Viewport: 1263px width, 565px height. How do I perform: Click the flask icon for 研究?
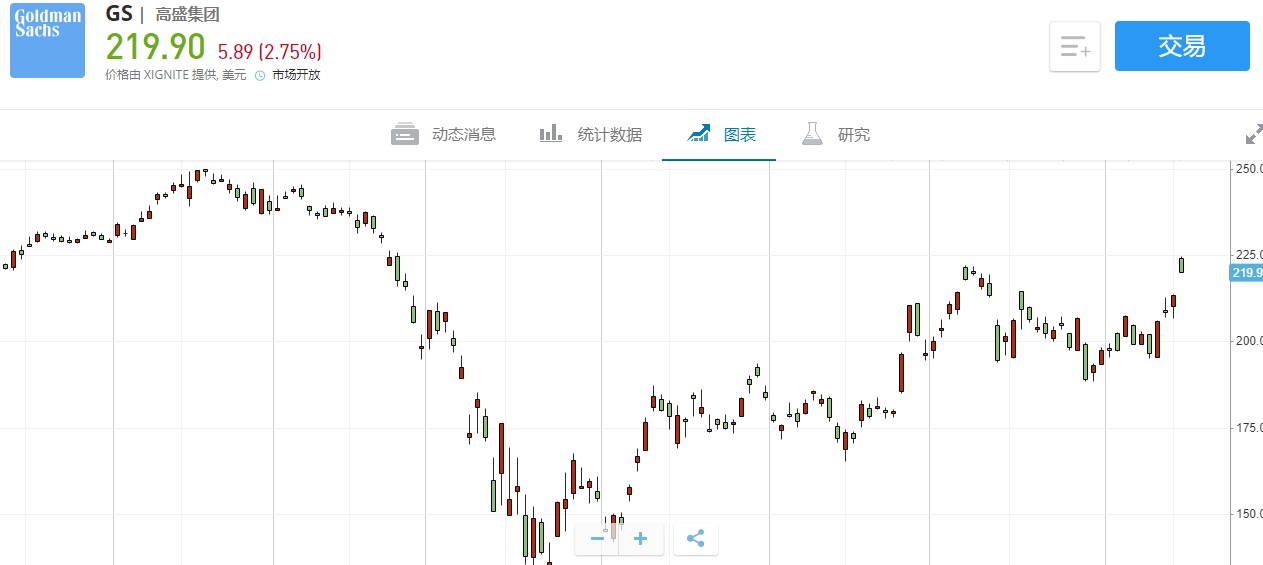tap(815, 134)
